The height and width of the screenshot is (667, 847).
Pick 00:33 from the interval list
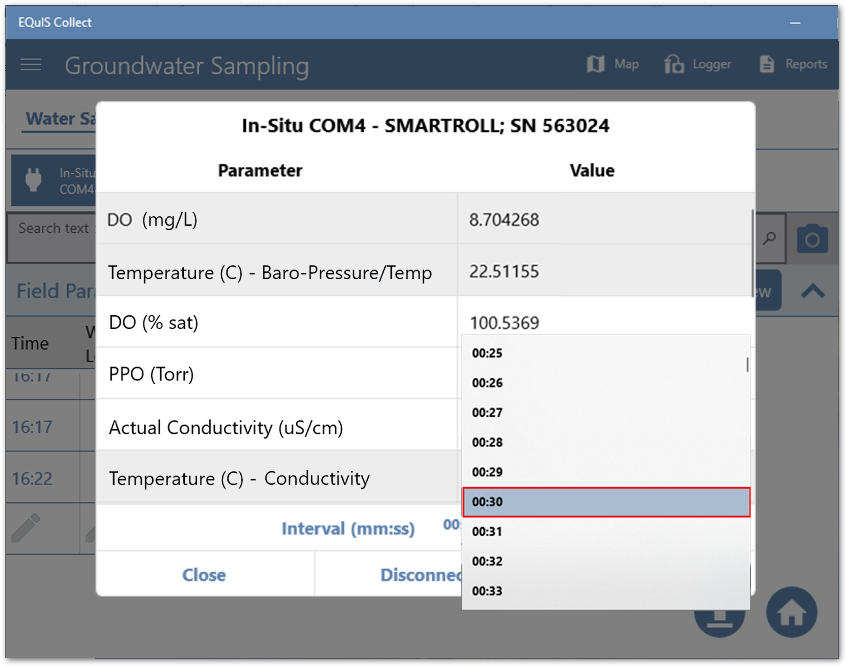(605, 591)
